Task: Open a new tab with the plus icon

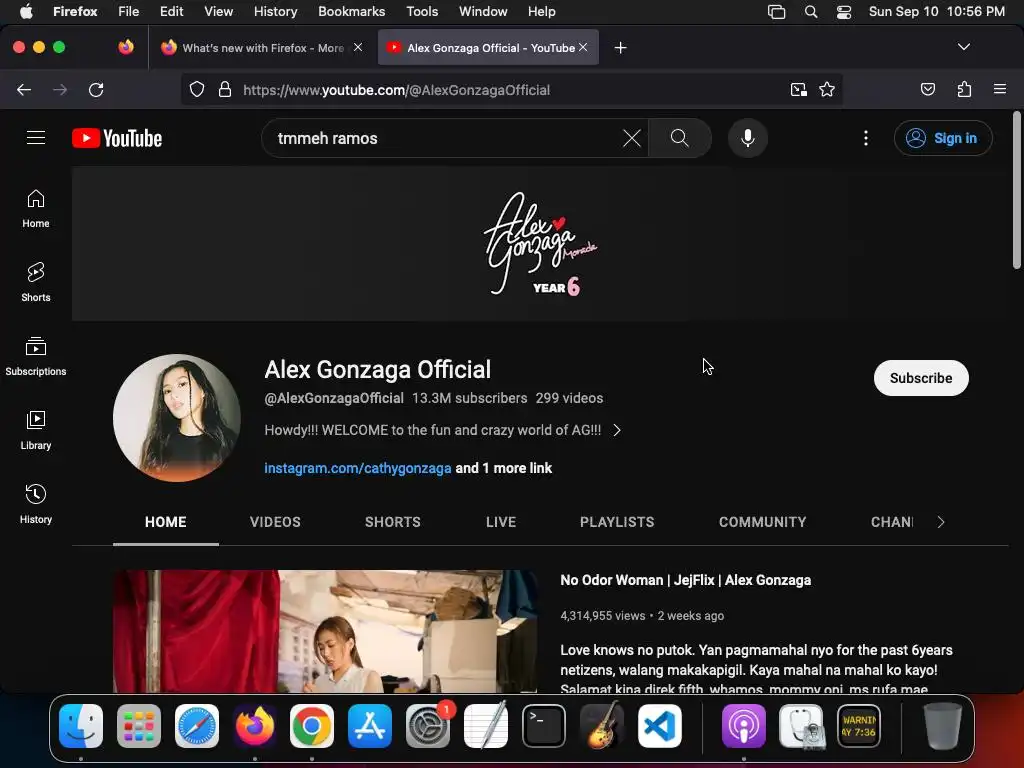Action: tap(620, 48)
